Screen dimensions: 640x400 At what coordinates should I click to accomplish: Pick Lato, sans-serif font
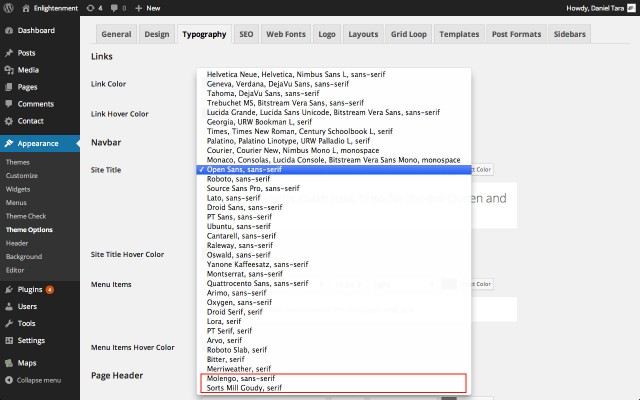click(x=334, y=198)
